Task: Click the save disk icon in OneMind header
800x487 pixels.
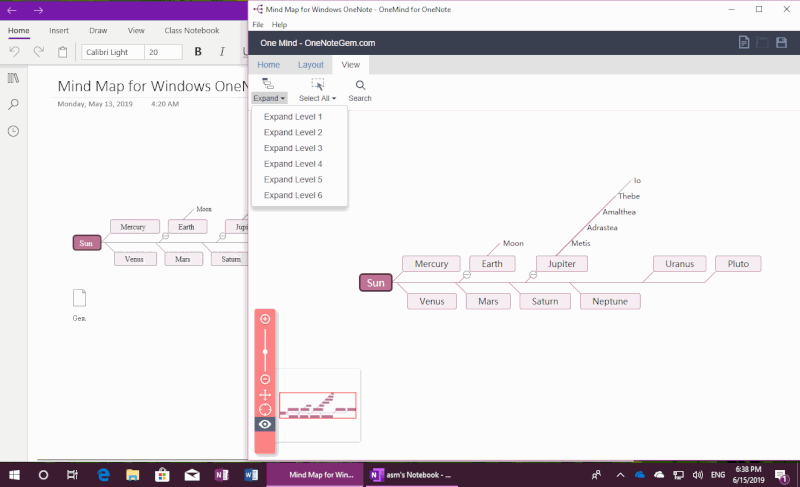Action: pos(781,42)
